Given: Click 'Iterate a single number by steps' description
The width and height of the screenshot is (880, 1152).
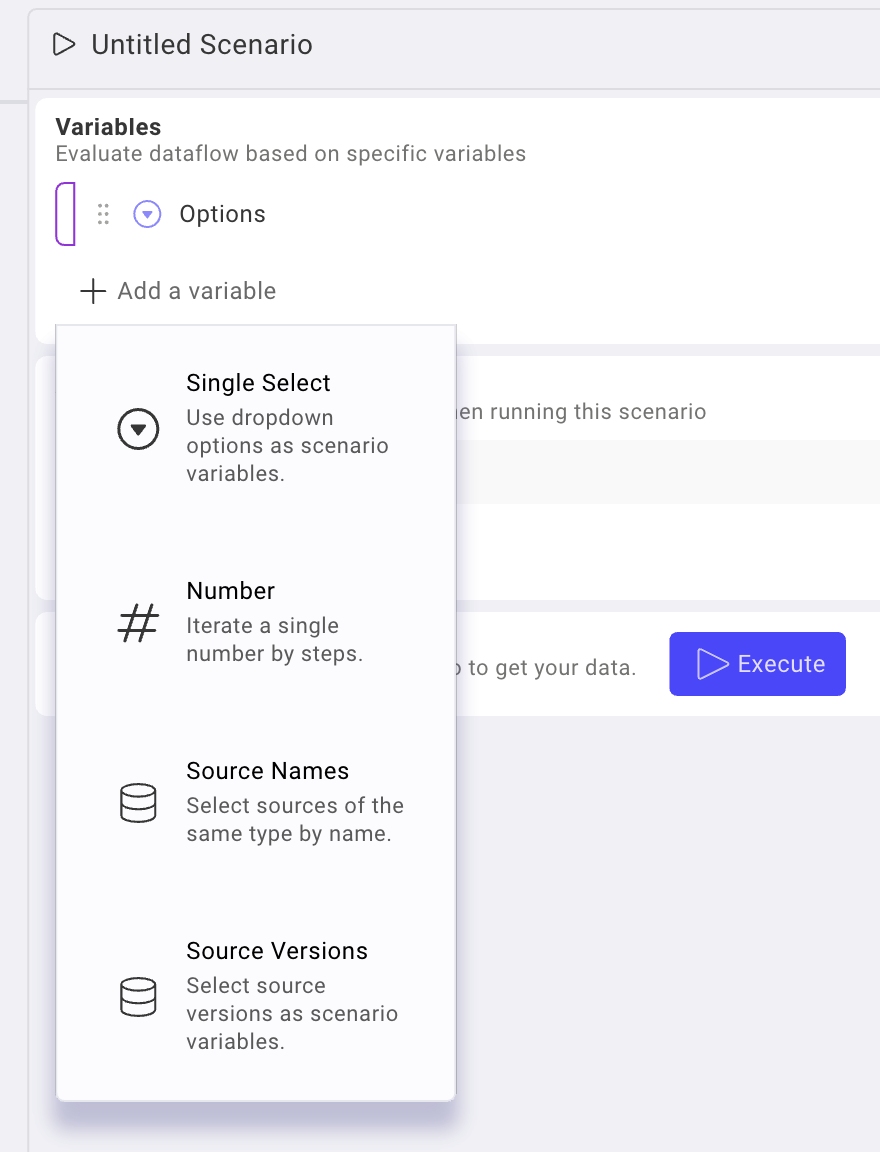Looking at the screenshot, I should point(275,639).
